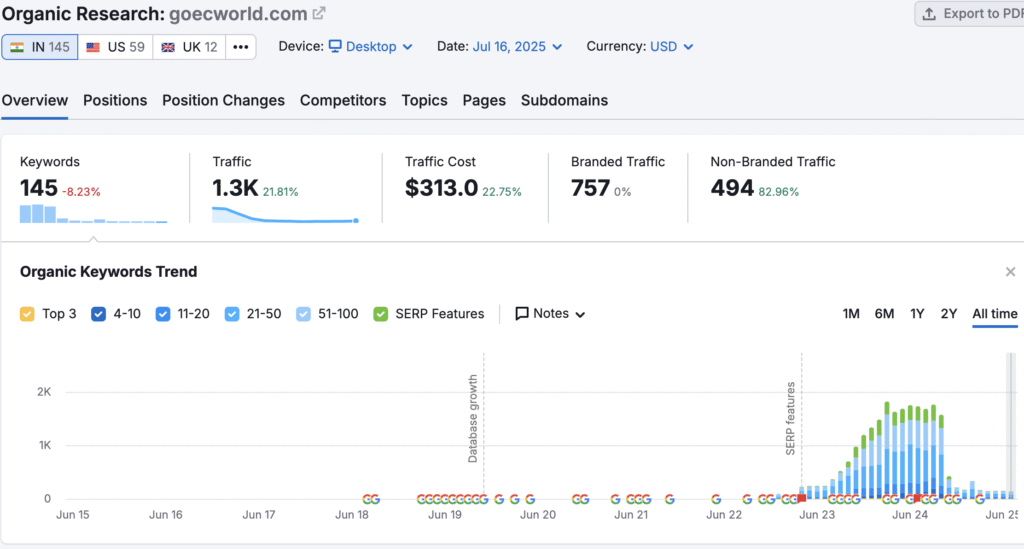Switch to the Position Changes tab
The height and width of the screenshot is (549, 1024).
tap(223, 100)
